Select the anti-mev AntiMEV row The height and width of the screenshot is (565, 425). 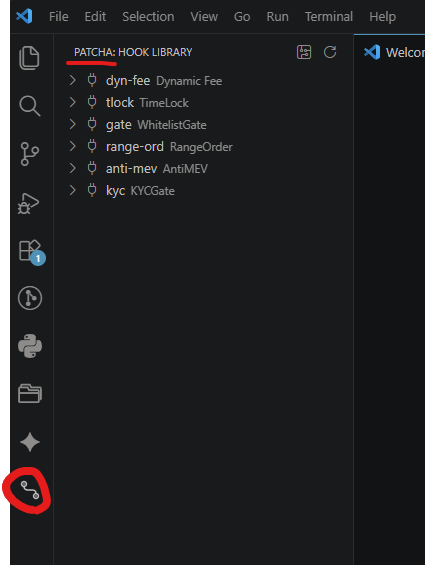click(x=204, y=169)
